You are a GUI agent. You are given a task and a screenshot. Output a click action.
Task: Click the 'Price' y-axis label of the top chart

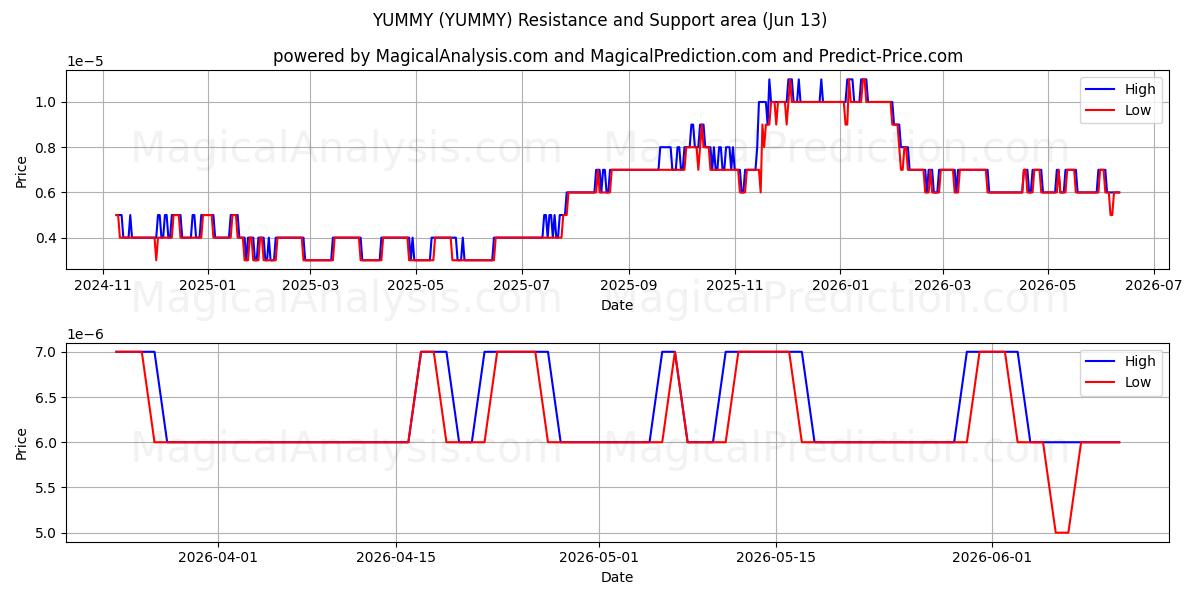(22, 170)
